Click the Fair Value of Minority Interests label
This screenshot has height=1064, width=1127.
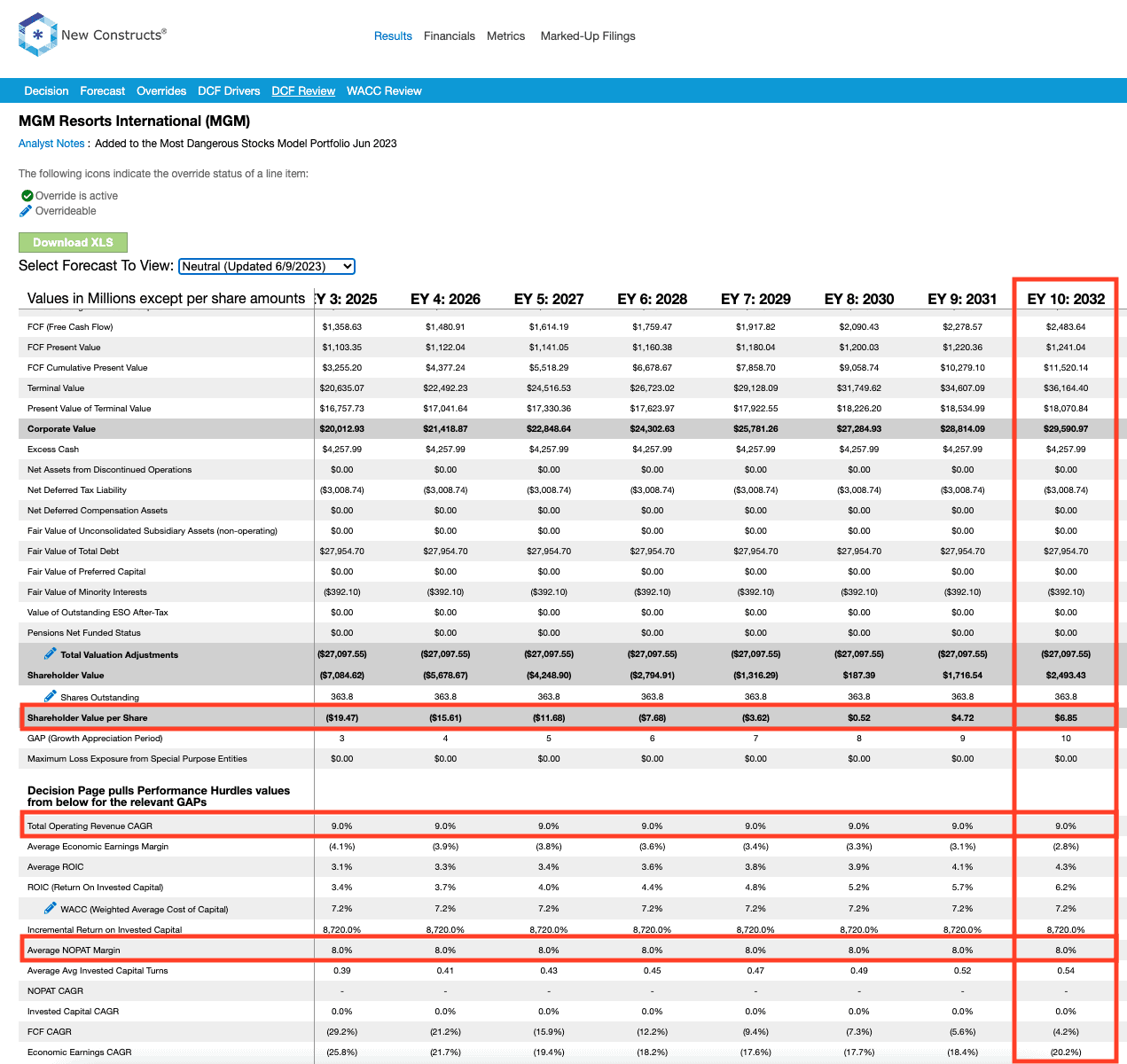87,592
